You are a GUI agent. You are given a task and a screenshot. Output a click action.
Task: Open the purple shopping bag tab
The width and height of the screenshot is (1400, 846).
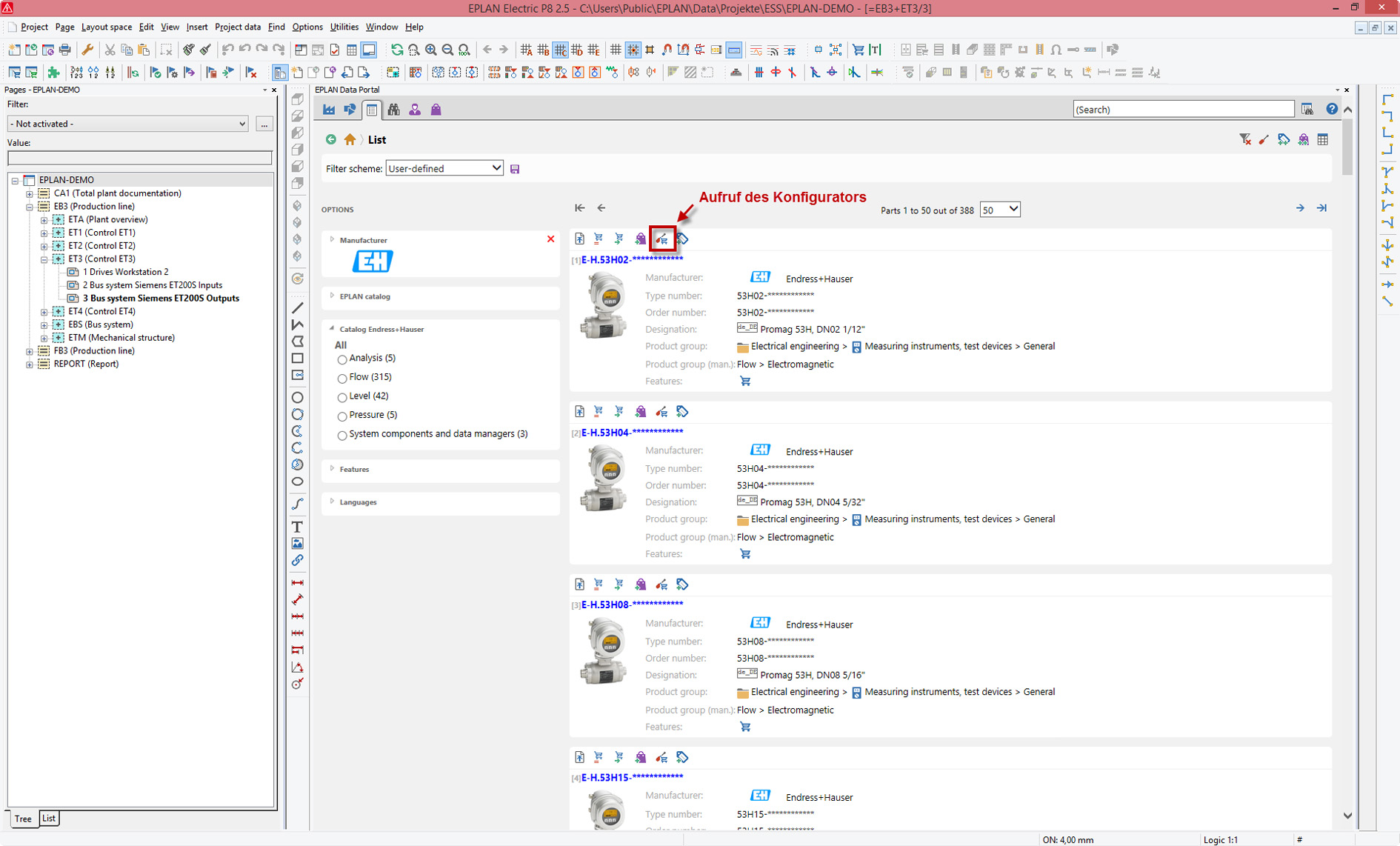436,109
